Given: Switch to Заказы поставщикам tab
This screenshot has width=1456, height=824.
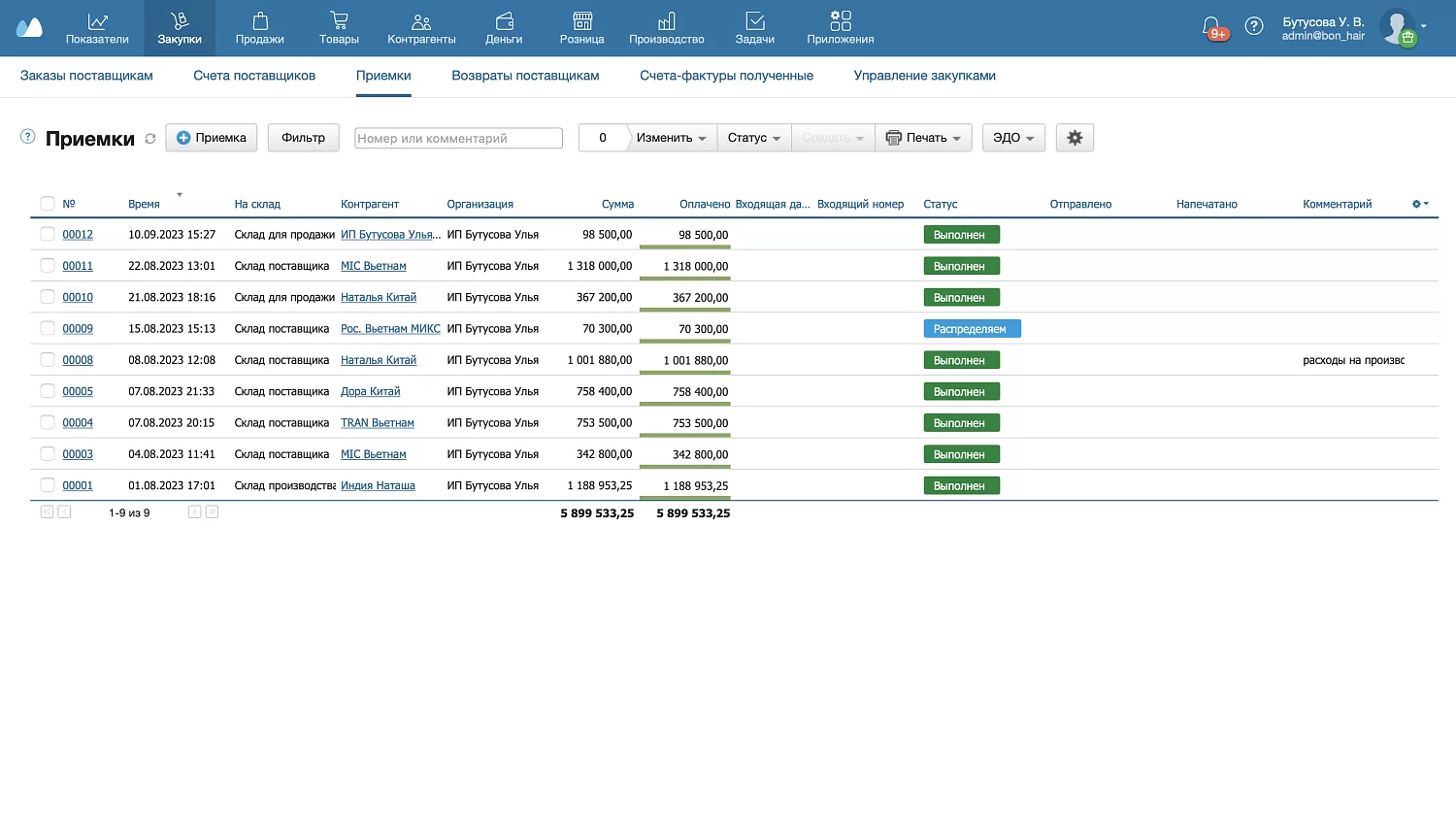Looking at the screenshot, I should click(x=86, y=76).
